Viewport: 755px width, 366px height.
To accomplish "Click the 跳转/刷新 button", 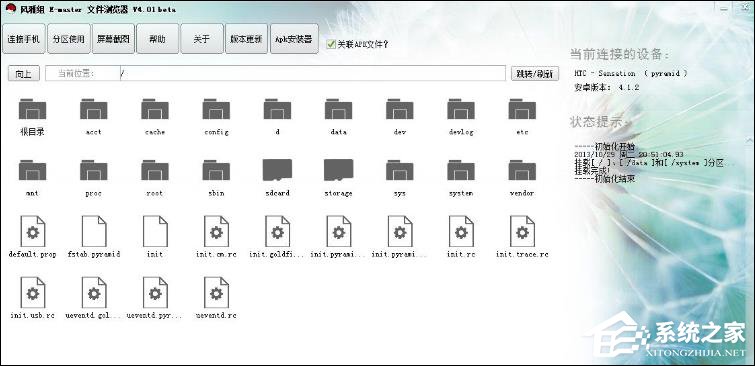I will (534, 74).
